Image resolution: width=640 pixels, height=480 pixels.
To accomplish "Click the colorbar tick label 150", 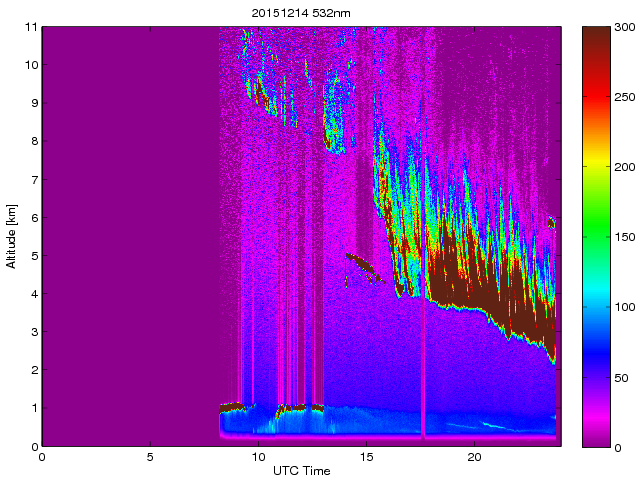I will [624, 237].
